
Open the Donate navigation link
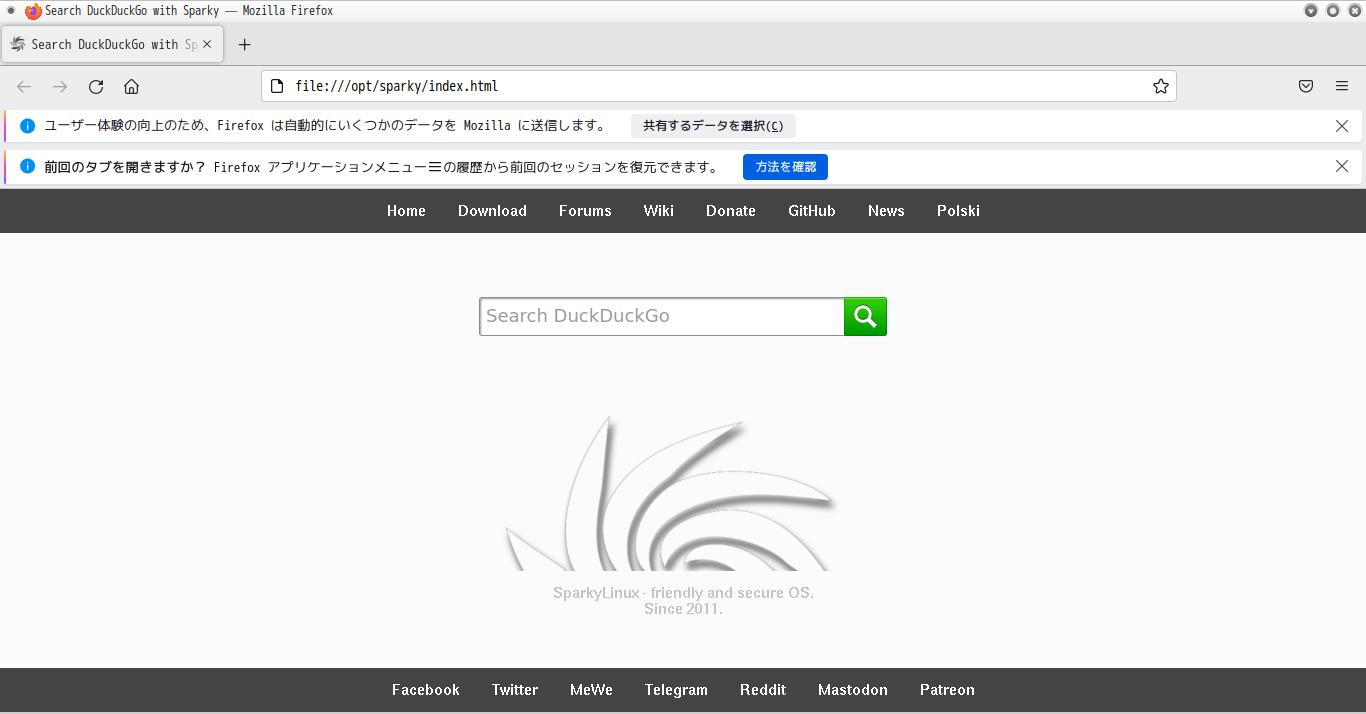pos(731,211)
